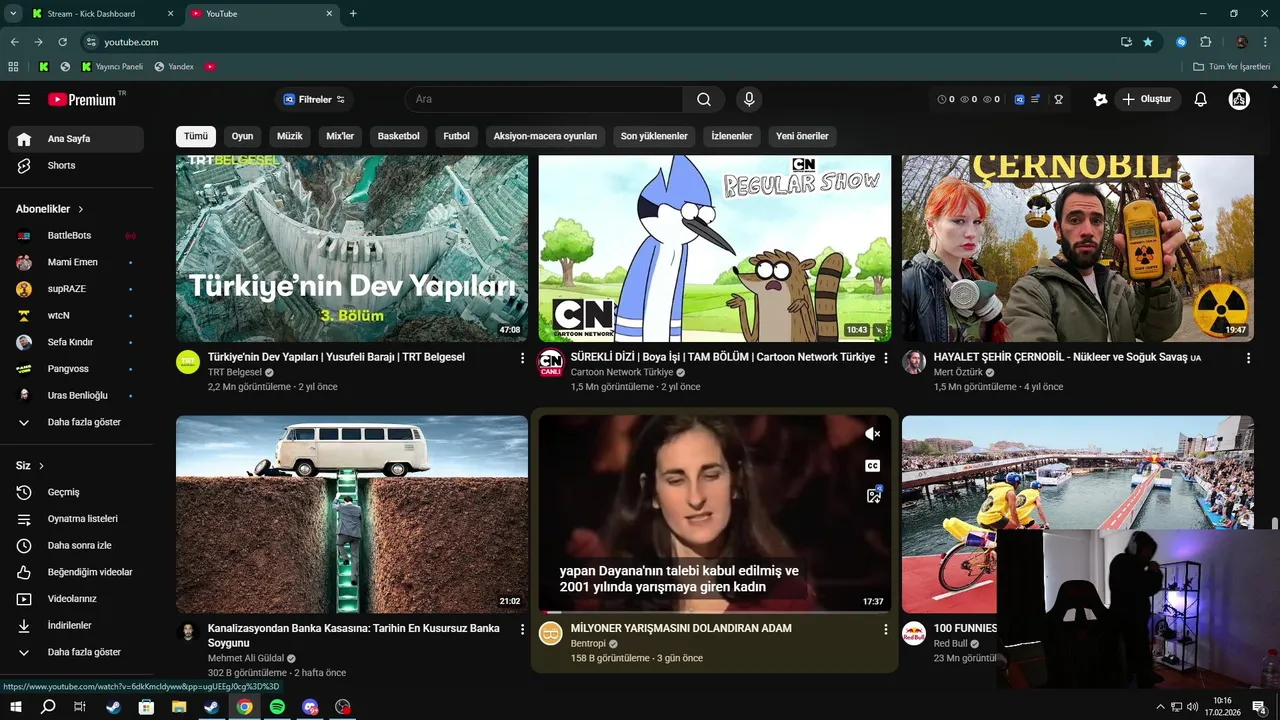Start voice search with the microphone
The image size is (1280, 720).
pyautogui.click(x=748, y=99)
